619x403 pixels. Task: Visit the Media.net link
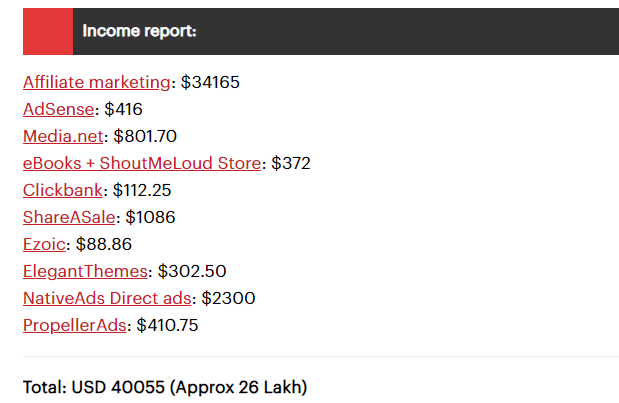[63, 136]
